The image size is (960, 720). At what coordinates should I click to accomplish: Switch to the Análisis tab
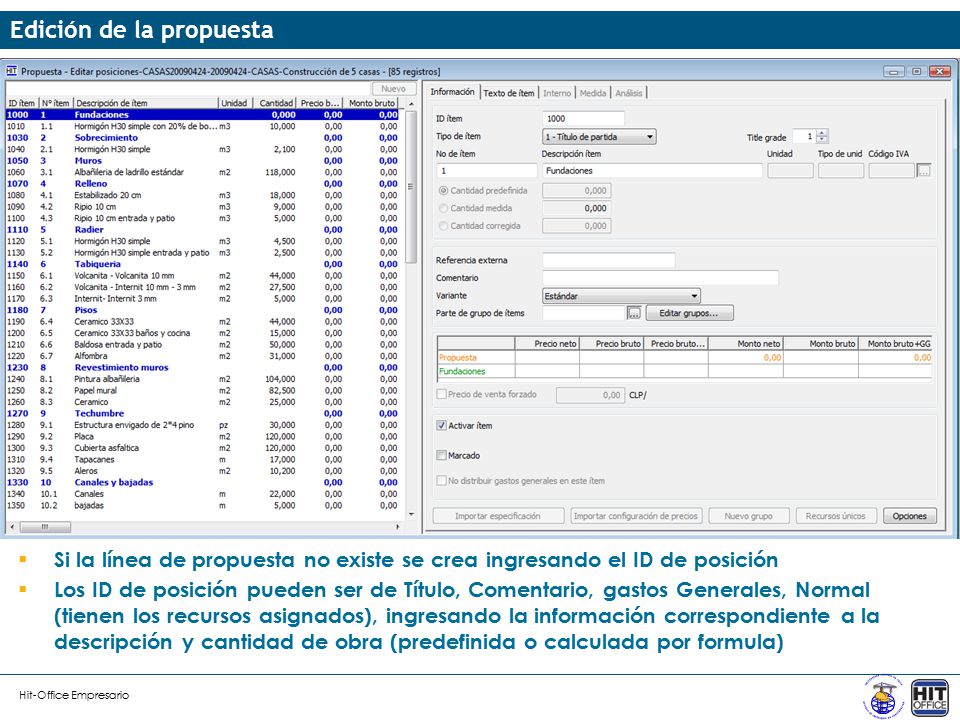(x=629, y=93)
